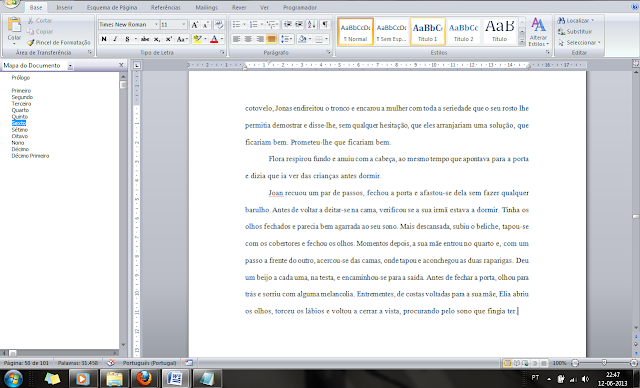Decrease paragraph indent
This screenshot has height=388, width=640.
click(x=288, y=24)
